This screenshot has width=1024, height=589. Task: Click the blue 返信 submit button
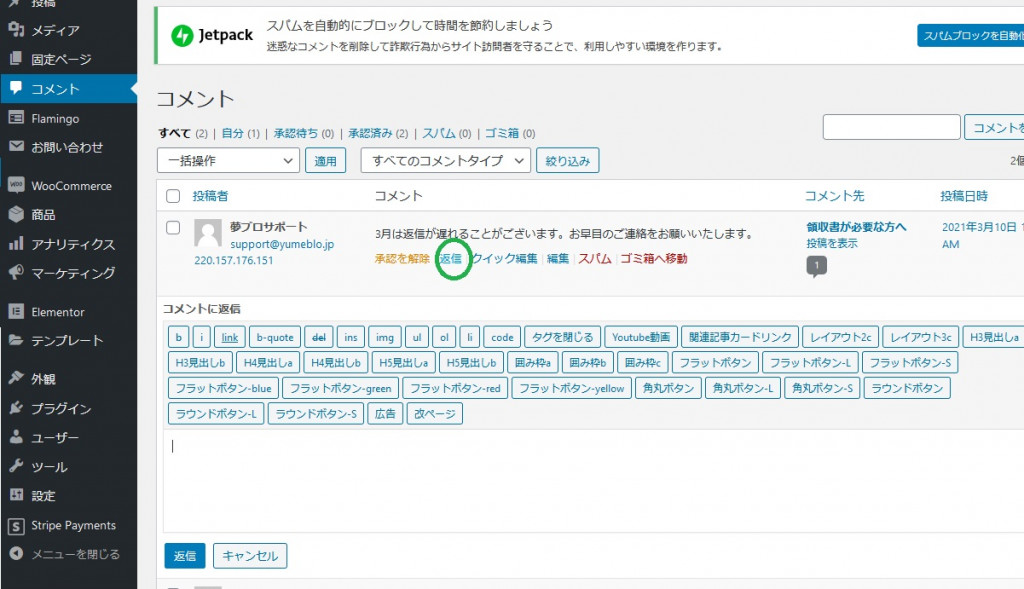185,556
